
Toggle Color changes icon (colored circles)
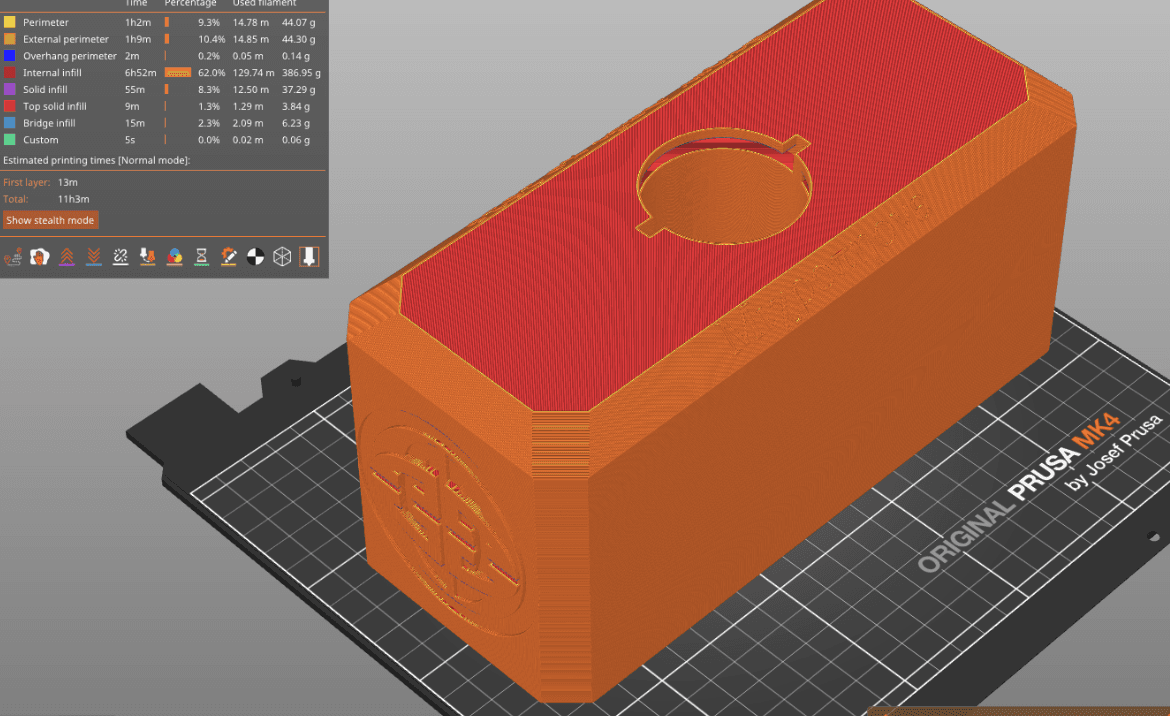[x=175, y=257]
